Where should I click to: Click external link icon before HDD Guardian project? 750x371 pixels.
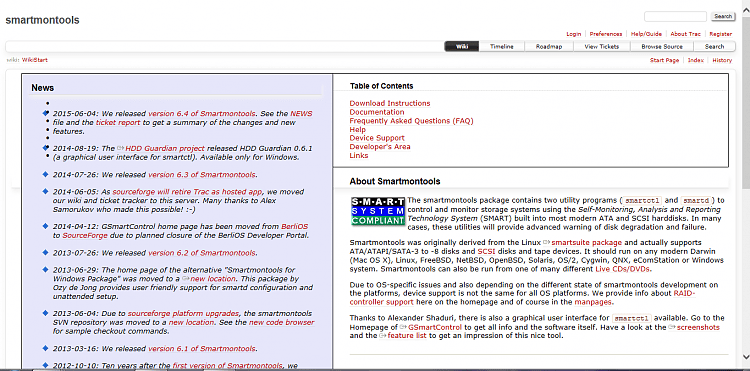tap(121, 149)
